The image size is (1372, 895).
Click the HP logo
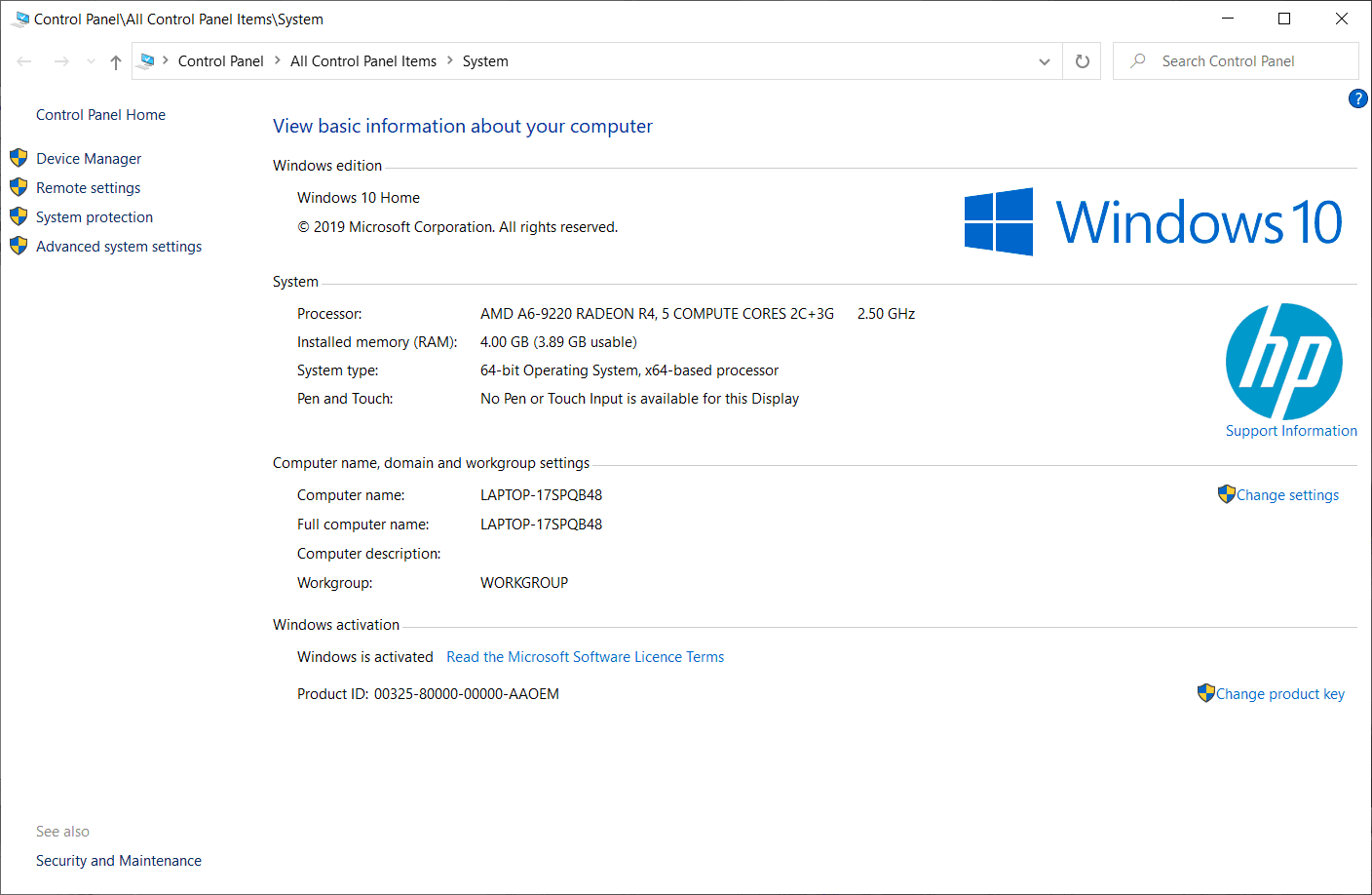[1284, 362]
